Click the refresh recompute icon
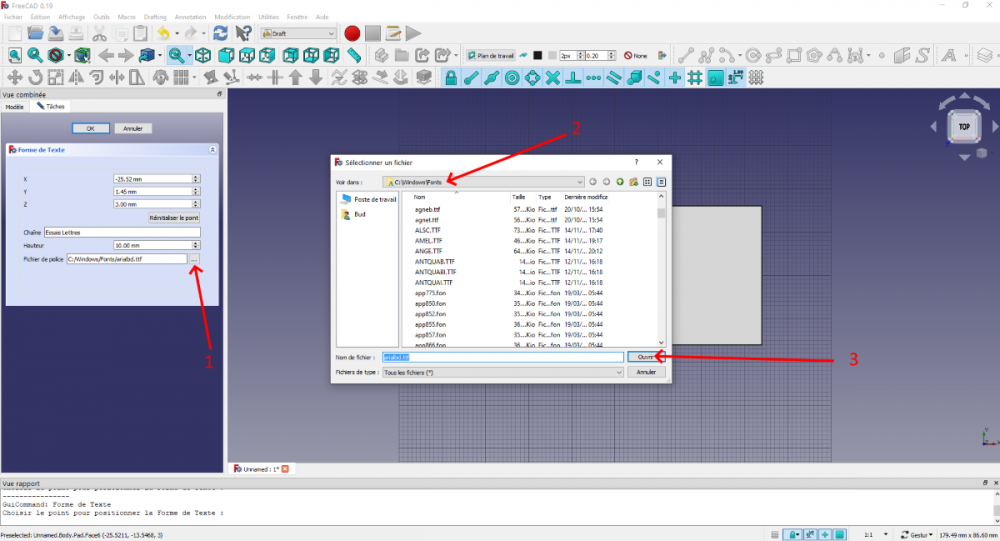The height and width of the screenshot is (541, 1000). (x=221, y=33)
